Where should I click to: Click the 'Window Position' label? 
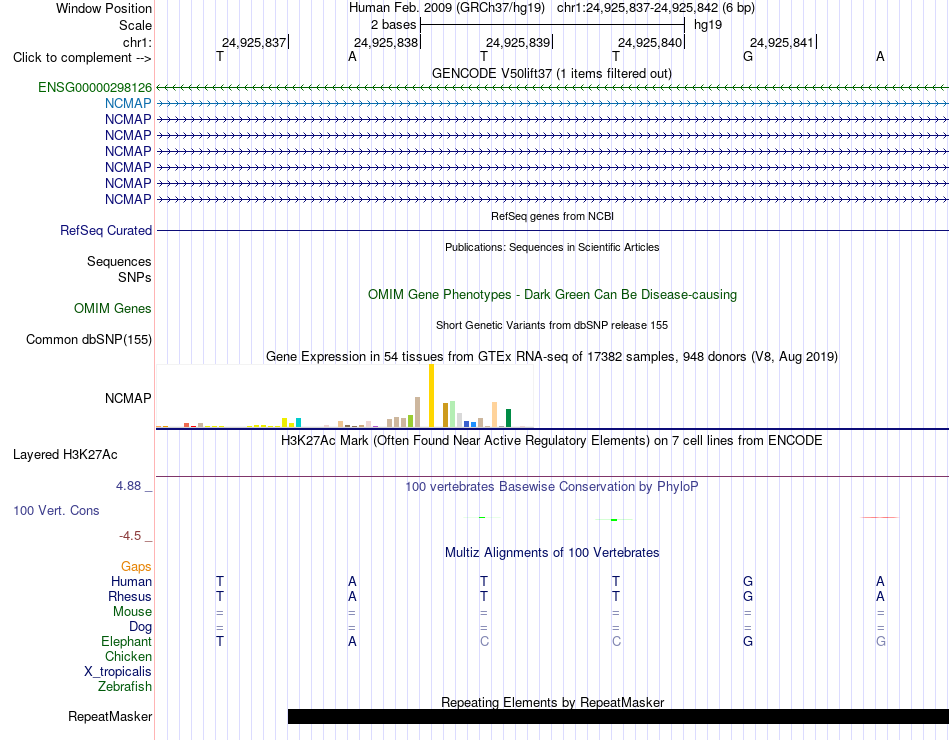coord(104,8)
